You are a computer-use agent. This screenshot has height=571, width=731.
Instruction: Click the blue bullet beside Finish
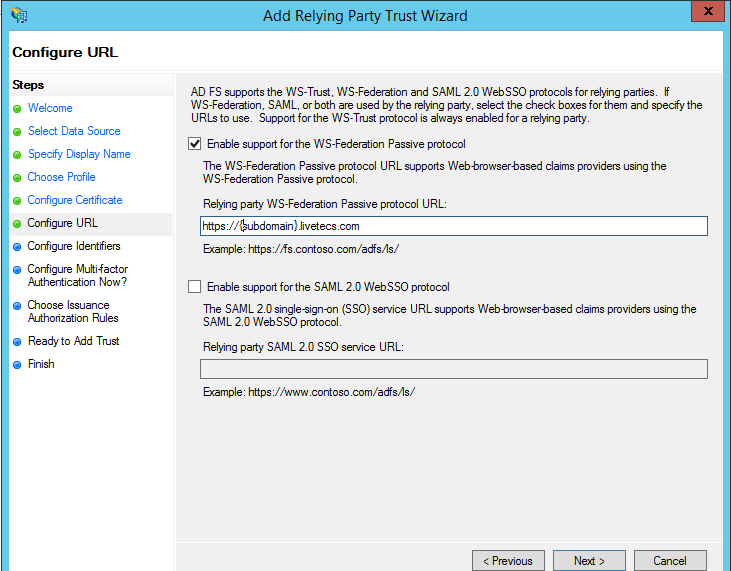pos(17,365)
